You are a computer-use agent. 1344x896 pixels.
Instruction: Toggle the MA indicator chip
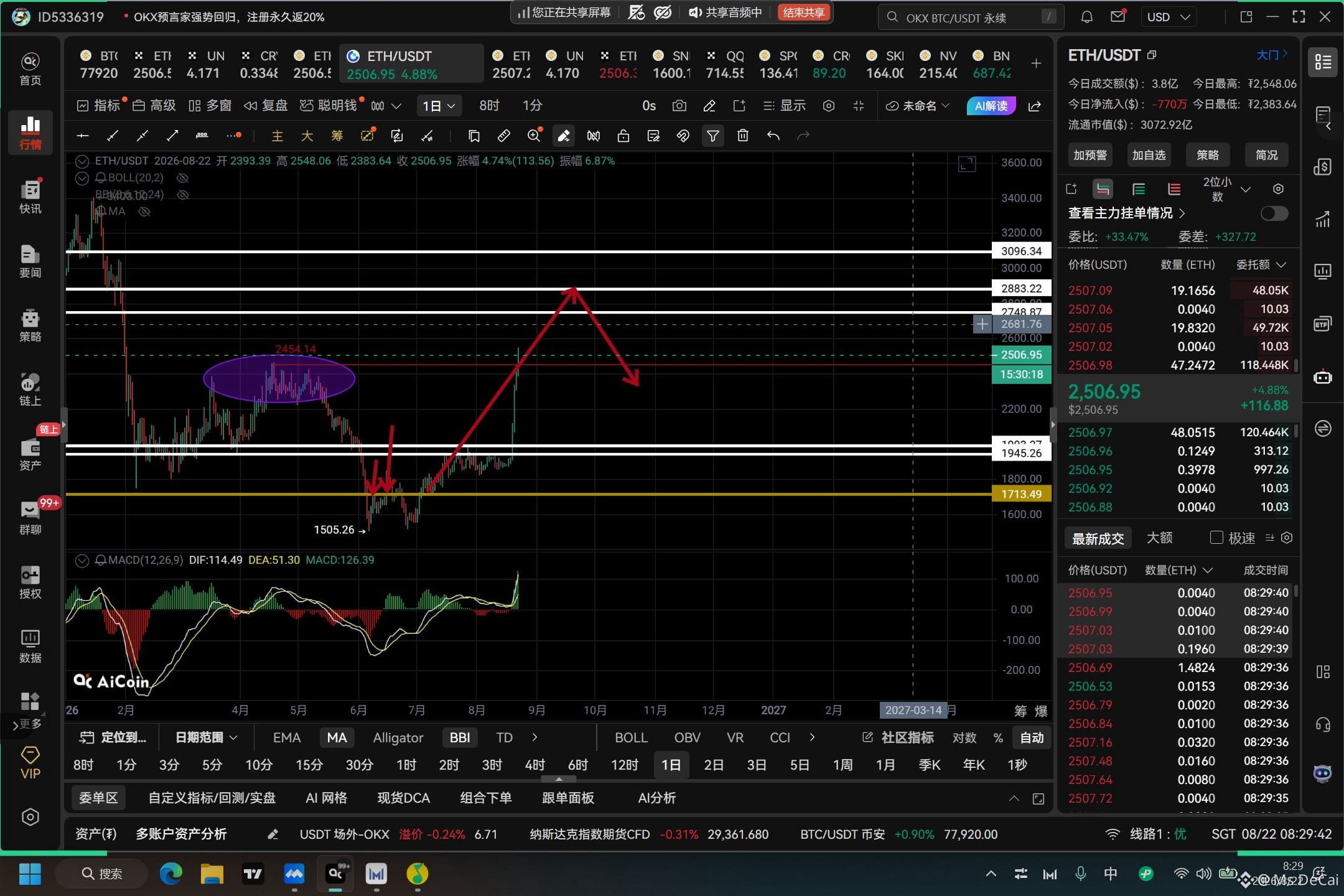[x=337, y=738]
